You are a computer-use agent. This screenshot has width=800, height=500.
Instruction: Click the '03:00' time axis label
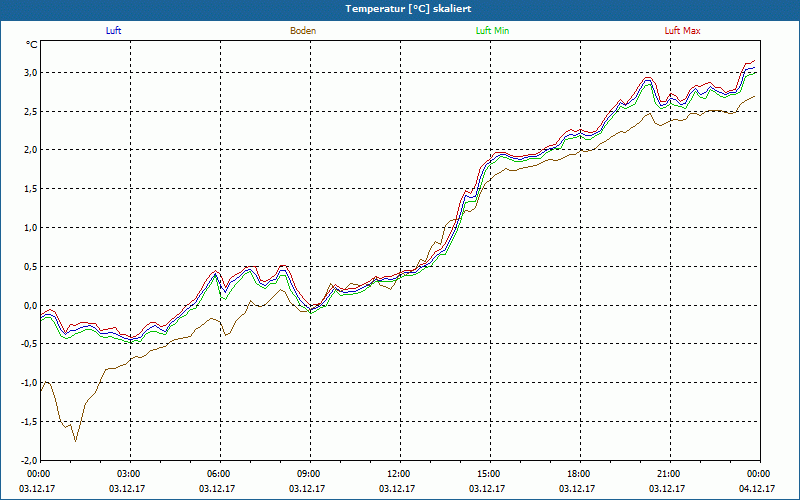tap(130, 474)
